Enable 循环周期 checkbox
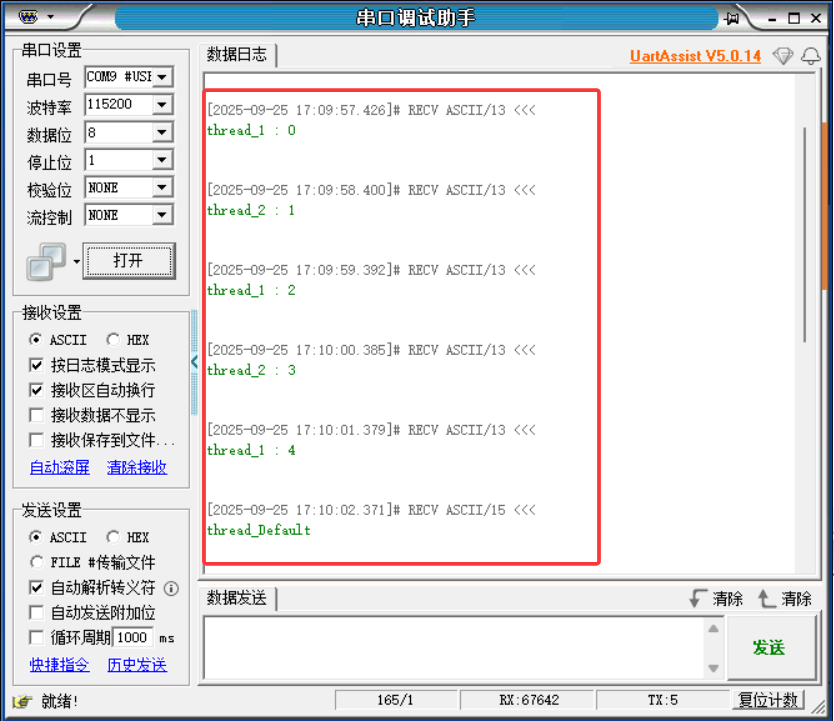The width and height of the screenshot is (834, 721). tap(36, 638)
